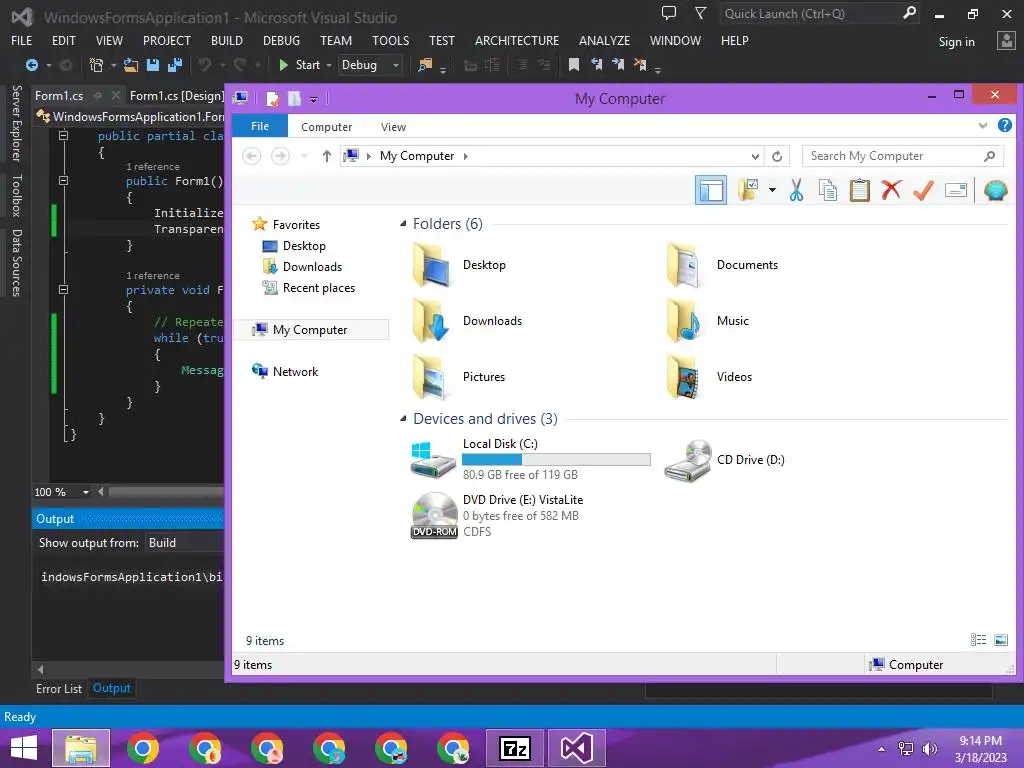Collapse the Folders (6) group
Image resolution: width=1024 pixels, height=768 pixels.
[x=403, y=224]
